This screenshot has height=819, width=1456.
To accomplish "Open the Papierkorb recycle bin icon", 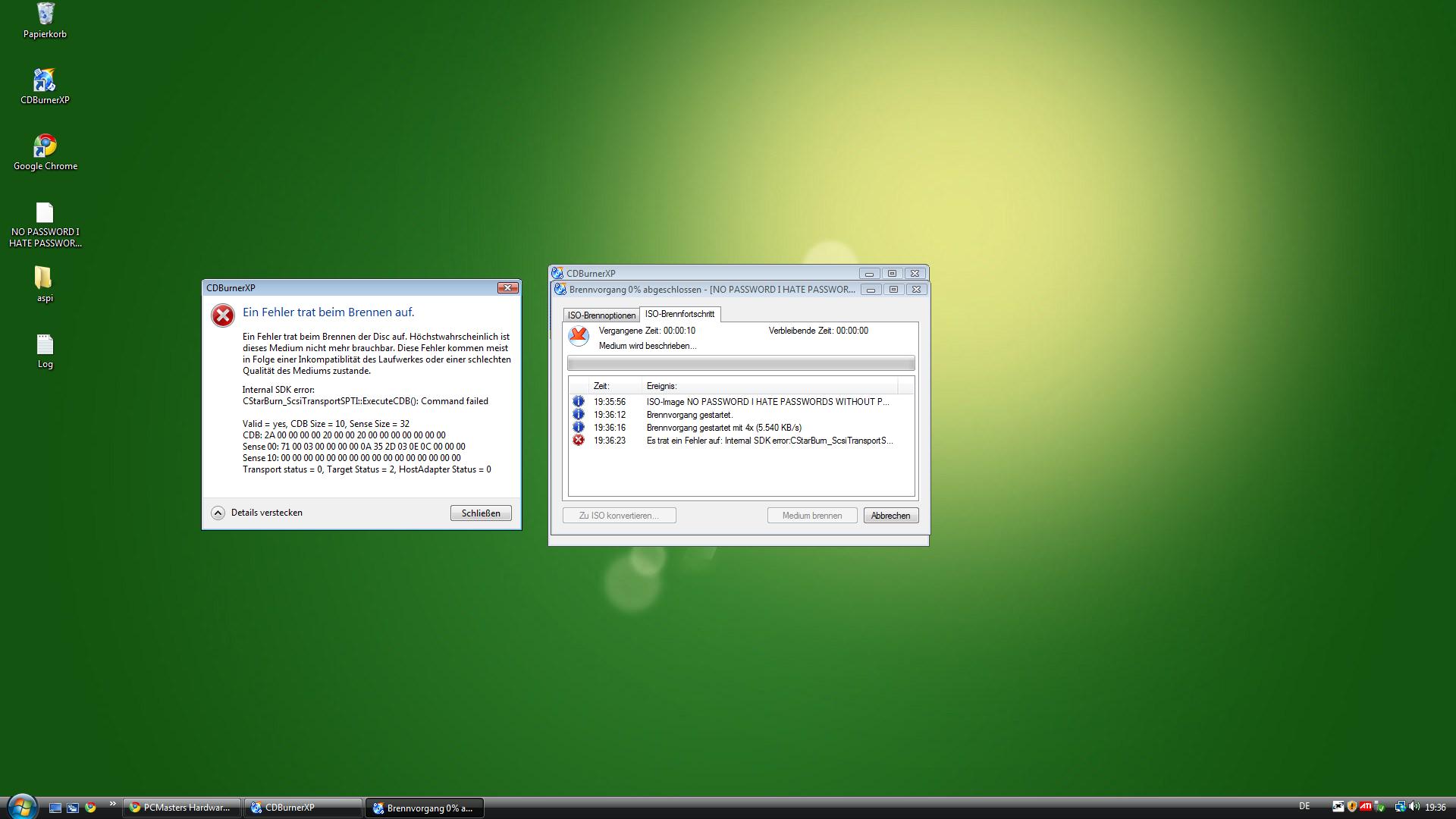I will coord(45,20).
